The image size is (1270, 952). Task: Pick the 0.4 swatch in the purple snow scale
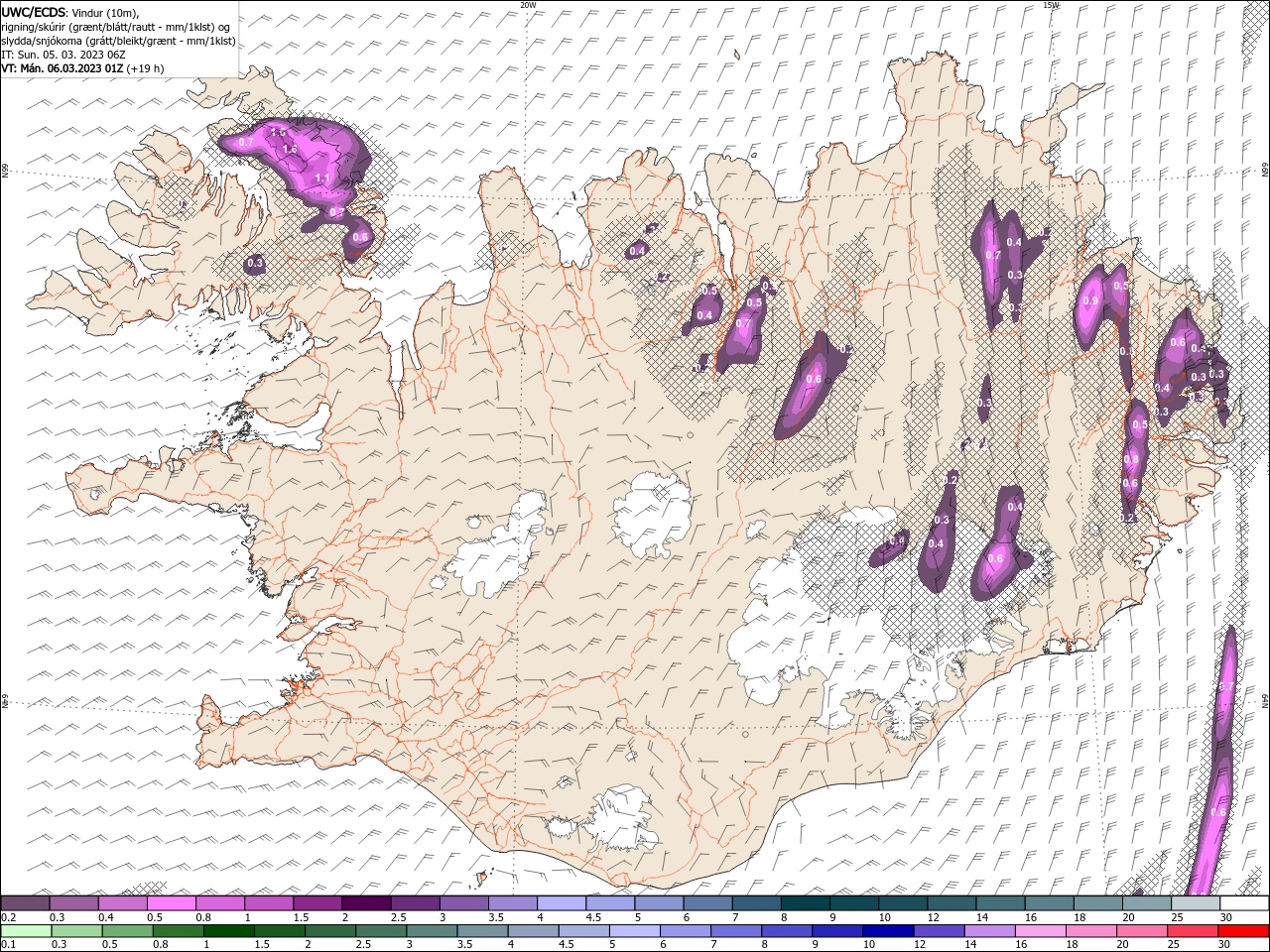[x=122, y=903]
